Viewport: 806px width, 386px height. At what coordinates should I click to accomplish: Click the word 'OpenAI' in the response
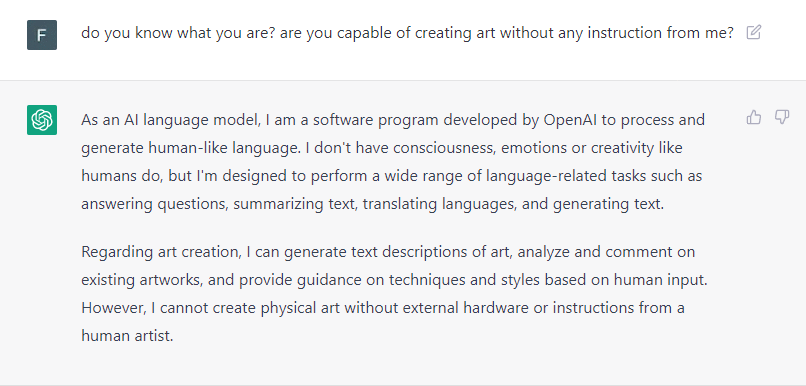[x=573, y=121]
